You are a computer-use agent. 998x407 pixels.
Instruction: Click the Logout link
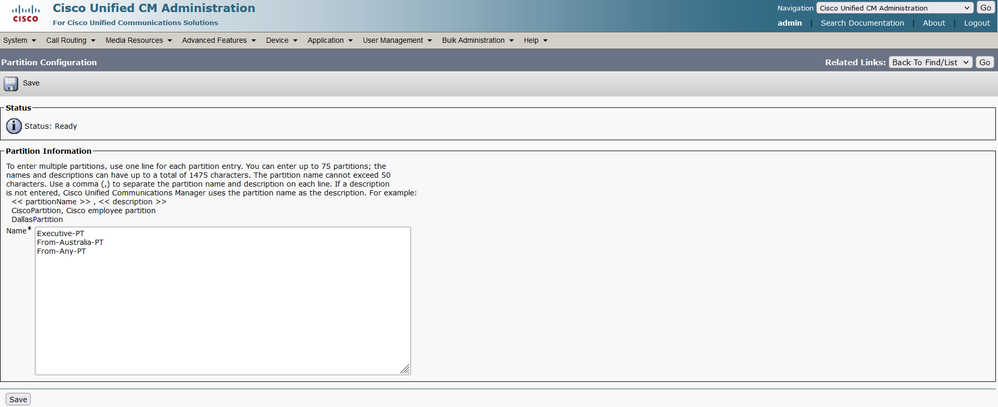(x=977, y=23)
